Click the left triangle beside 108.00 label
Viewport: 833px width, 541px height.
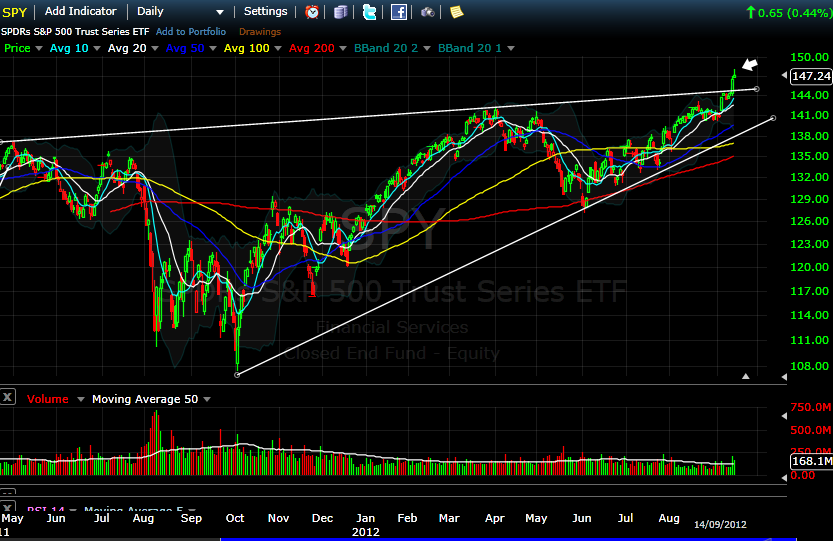pyautogui.click(x=784, y=377)
